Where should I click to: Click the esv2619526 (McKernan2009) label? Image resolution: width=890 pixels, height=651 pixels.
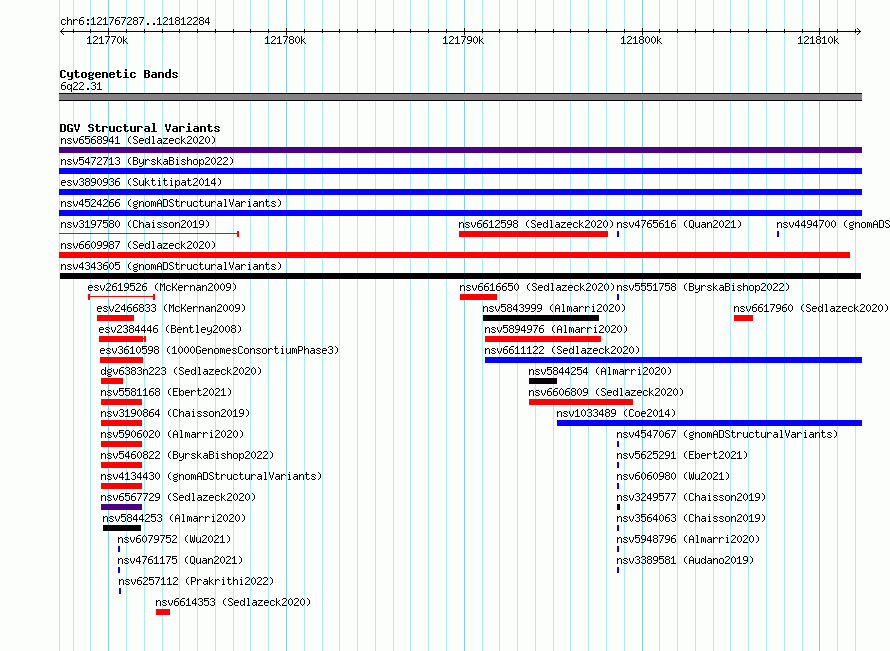coord(162,287)
